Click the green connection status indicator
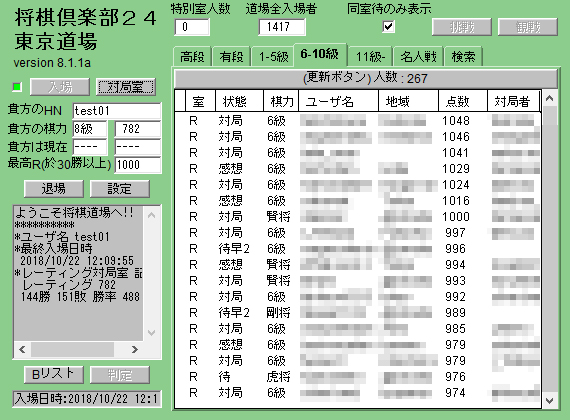The height and width of the screenshot is (420, 570). pos(17,87)
